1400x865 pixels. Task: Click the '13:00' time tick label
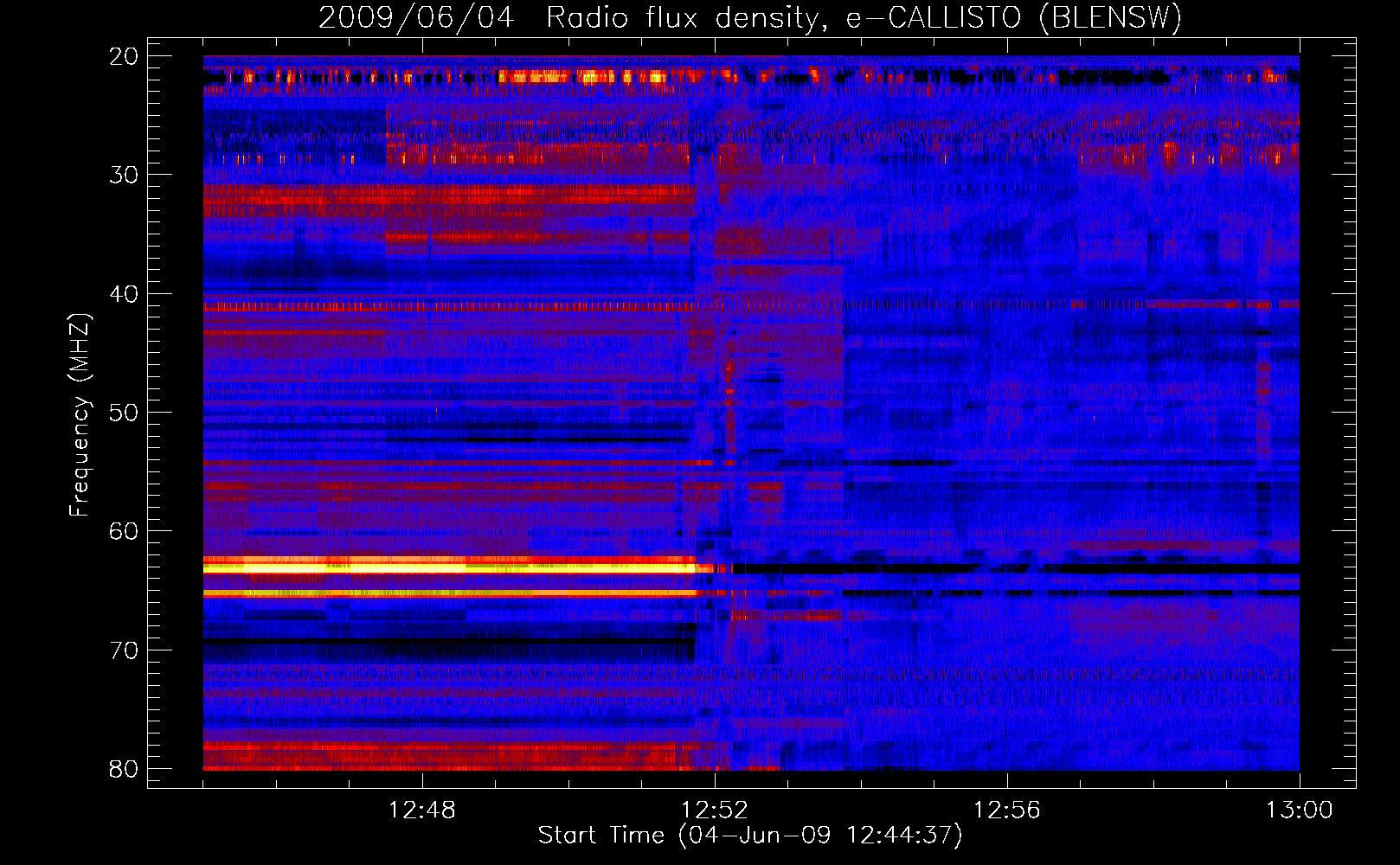[x=1300, y=811]
